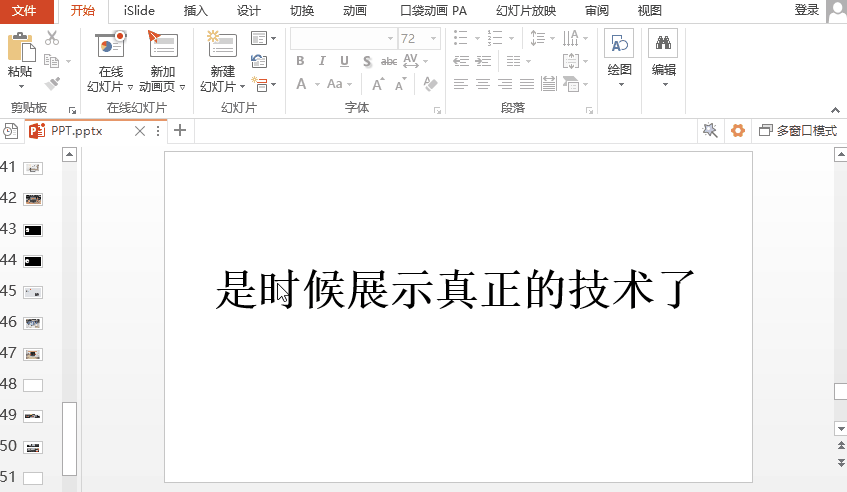Switch to the Insert (插入) tab
This screenshot has height=492, width=847.
coord(195,11)
